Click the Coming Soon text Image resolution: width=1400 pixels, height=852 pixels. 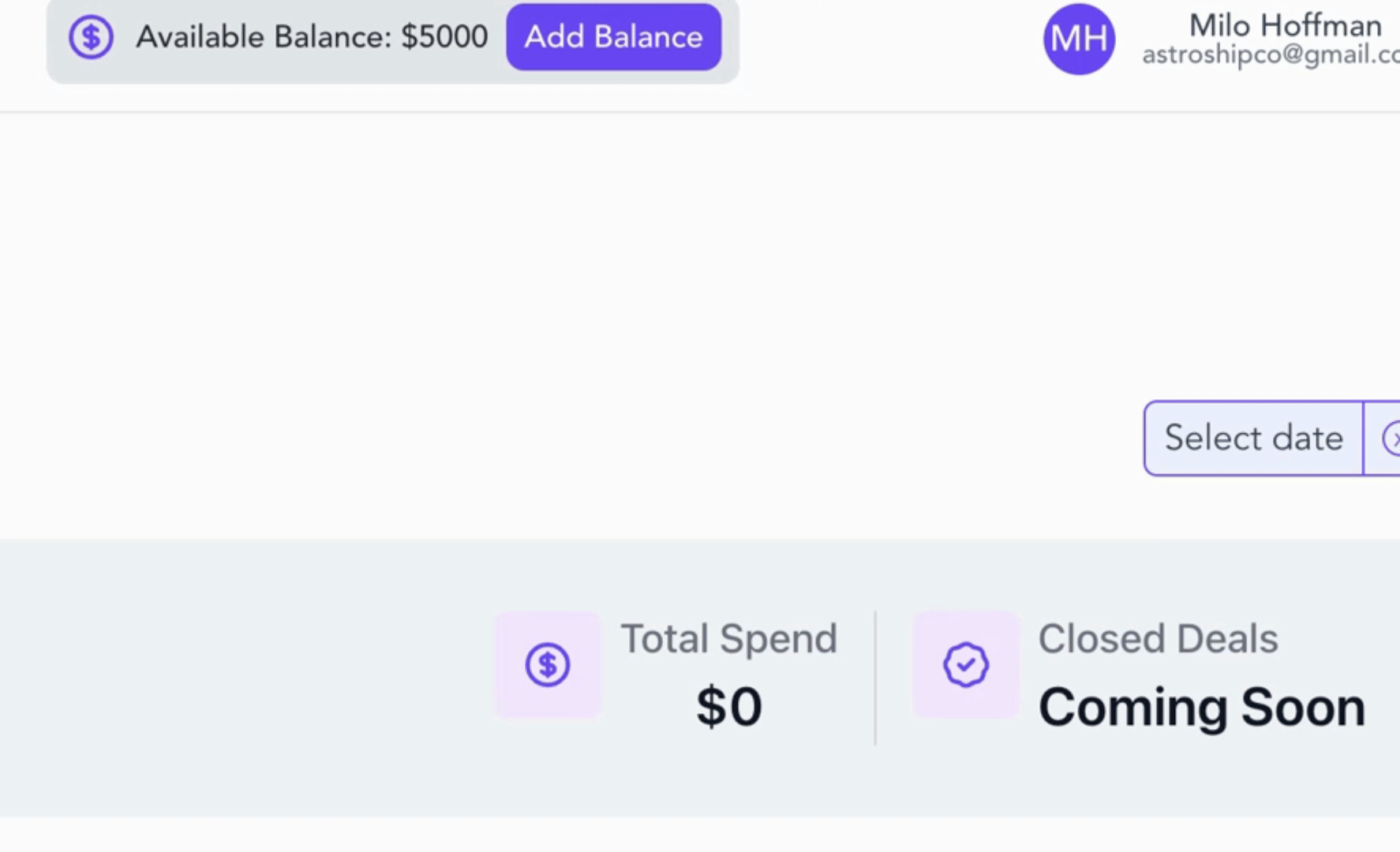click(x=1202, y=708)
